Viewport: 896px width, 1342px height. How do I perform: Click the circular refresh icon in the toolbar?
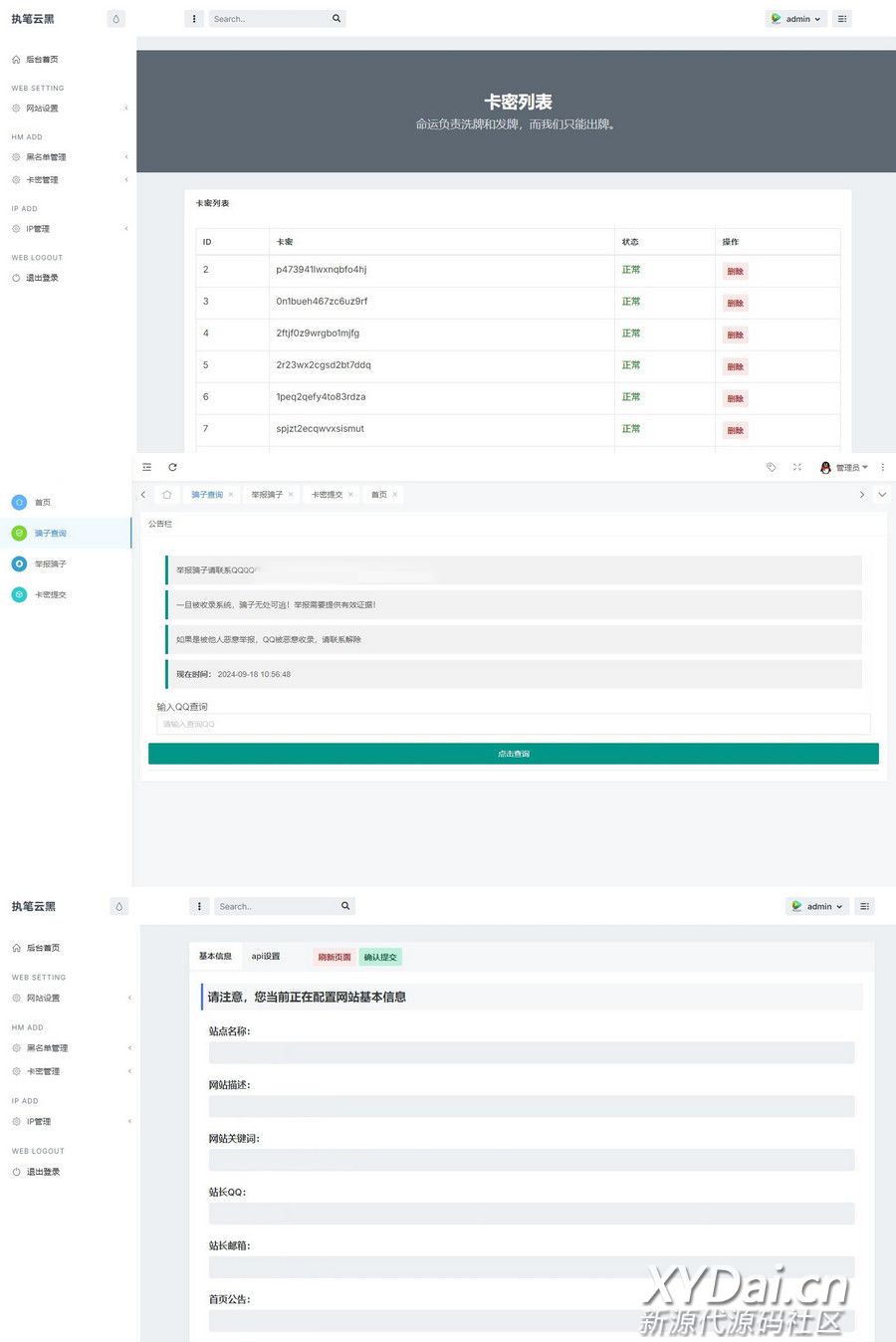click(172, 467)
